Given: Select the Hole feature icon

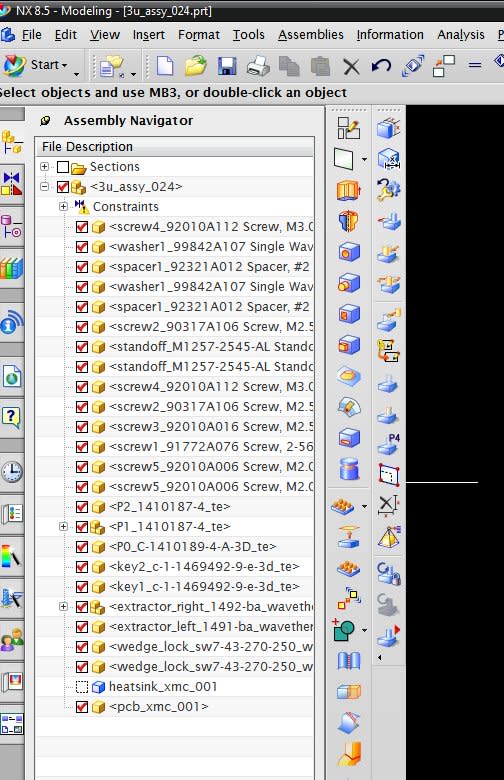Looking at the screenshot, I should click(x=348, y=252).
